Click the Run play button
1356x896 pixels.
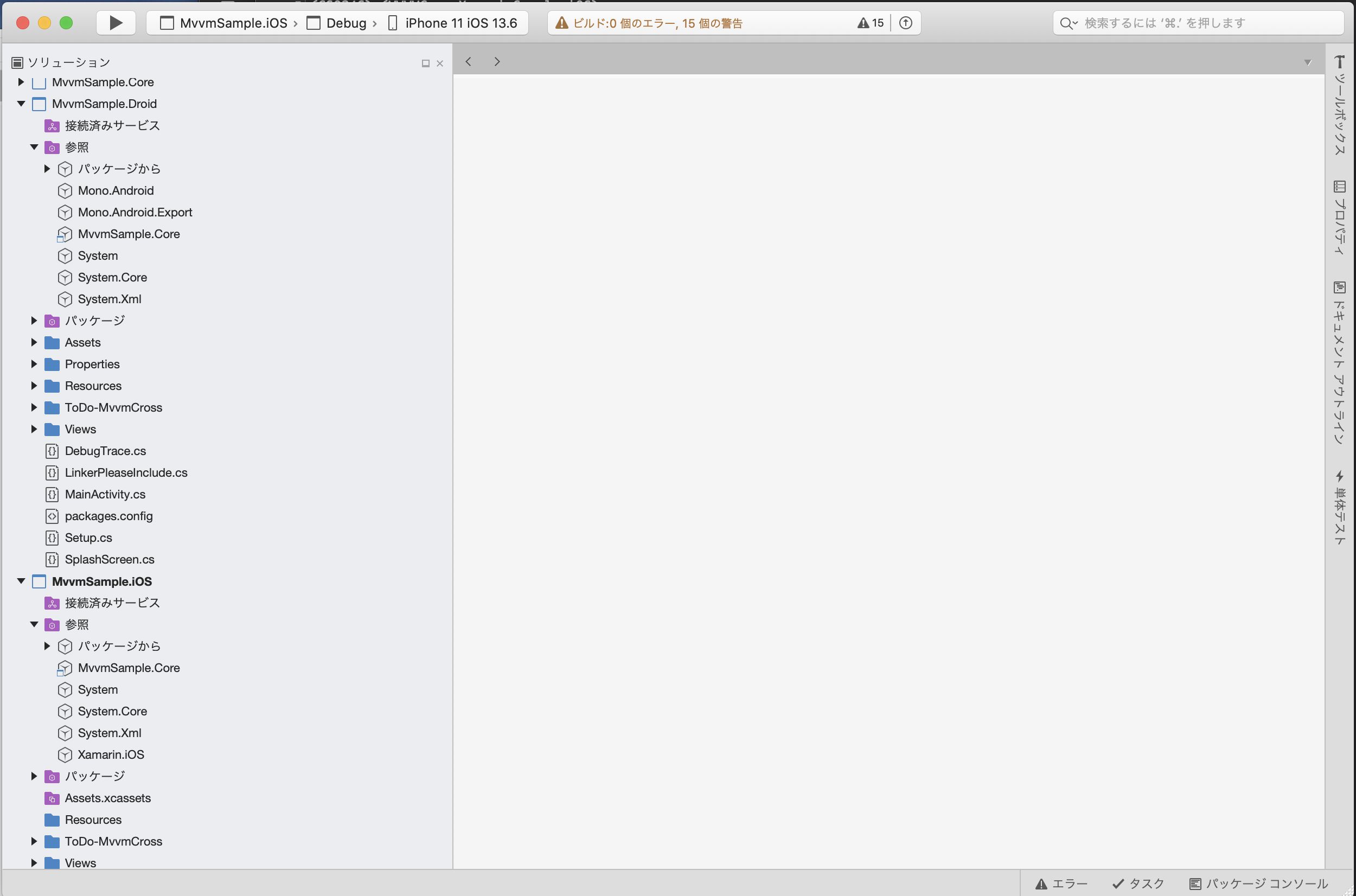click(116, 23)
